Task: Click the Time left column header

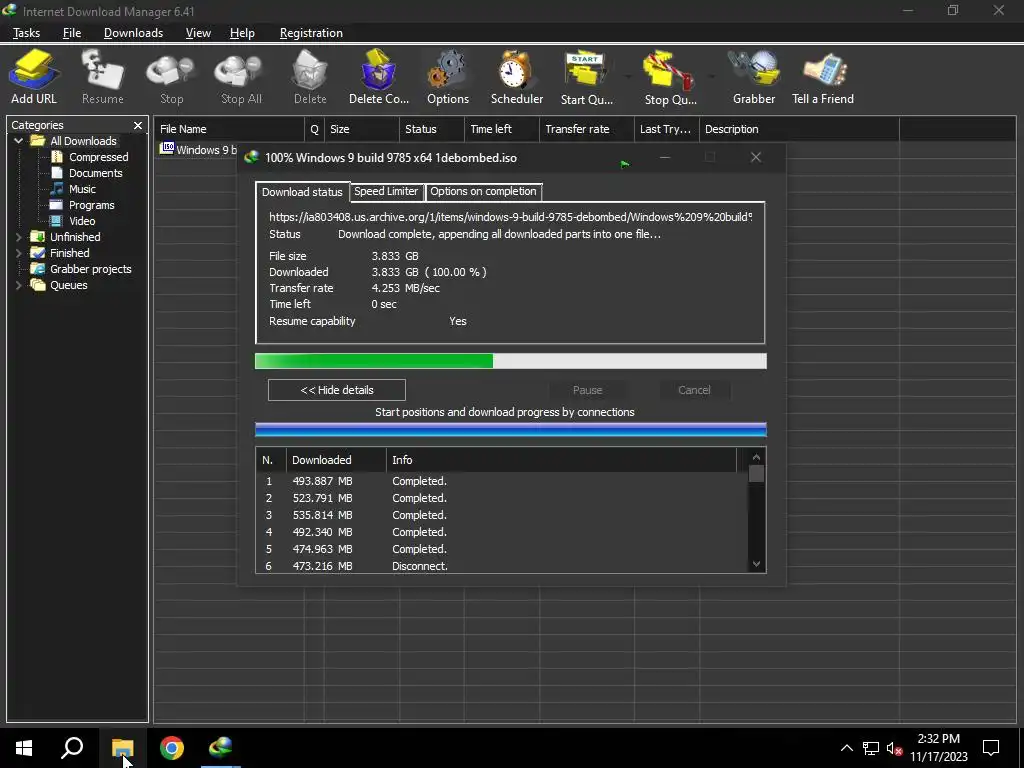Action: pyautogui.click(x=502, y=129)
